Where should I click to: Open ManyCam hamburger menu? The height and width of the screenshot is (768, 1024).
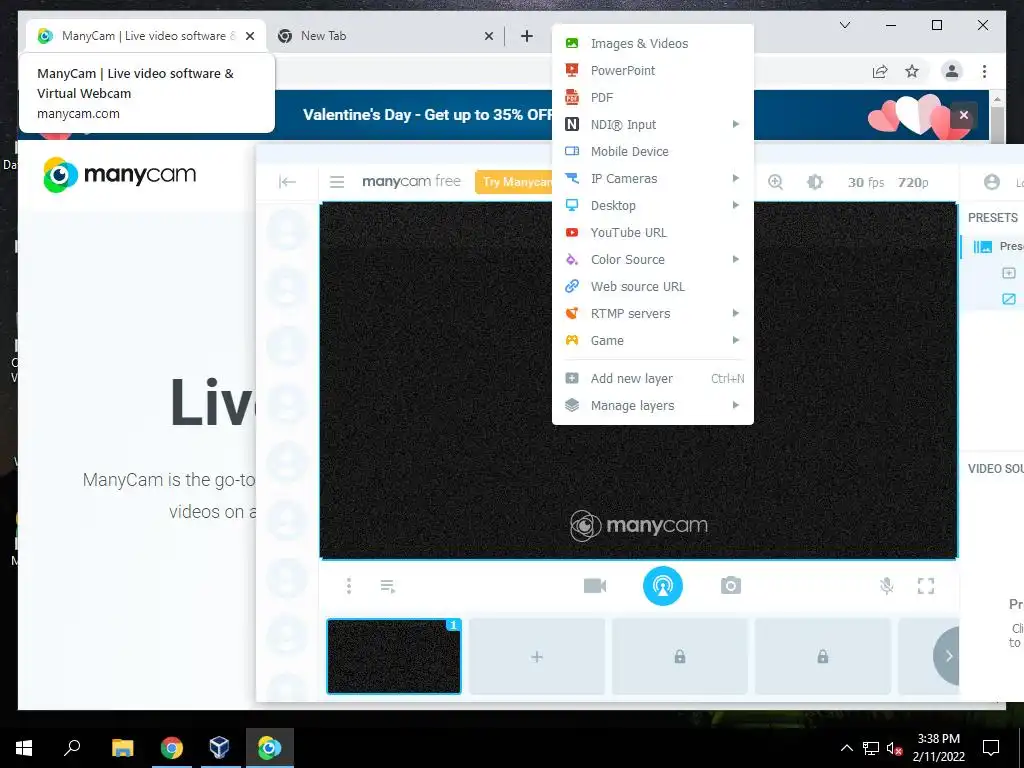[x=337, y=182]
